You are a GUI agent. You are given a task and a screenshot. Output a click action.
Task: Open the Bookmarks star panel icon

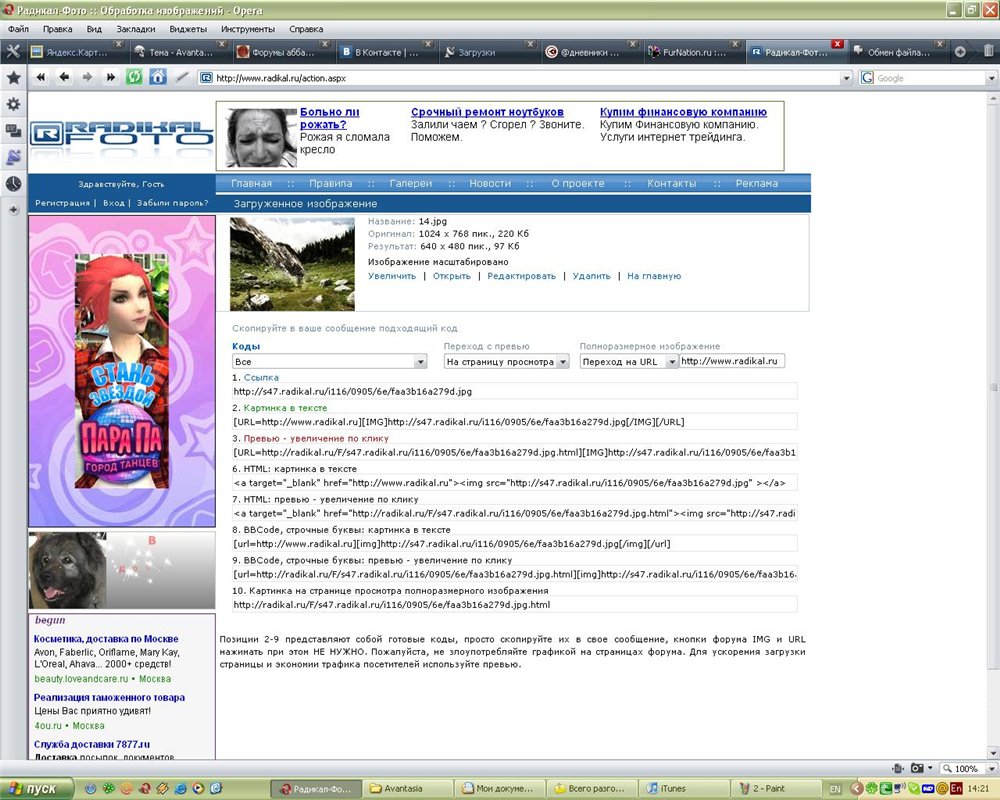click(x=13, y=77)
